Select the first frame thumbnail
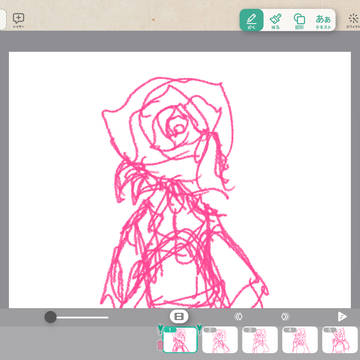This screenshot has width=360, height=360. point(180,340)
